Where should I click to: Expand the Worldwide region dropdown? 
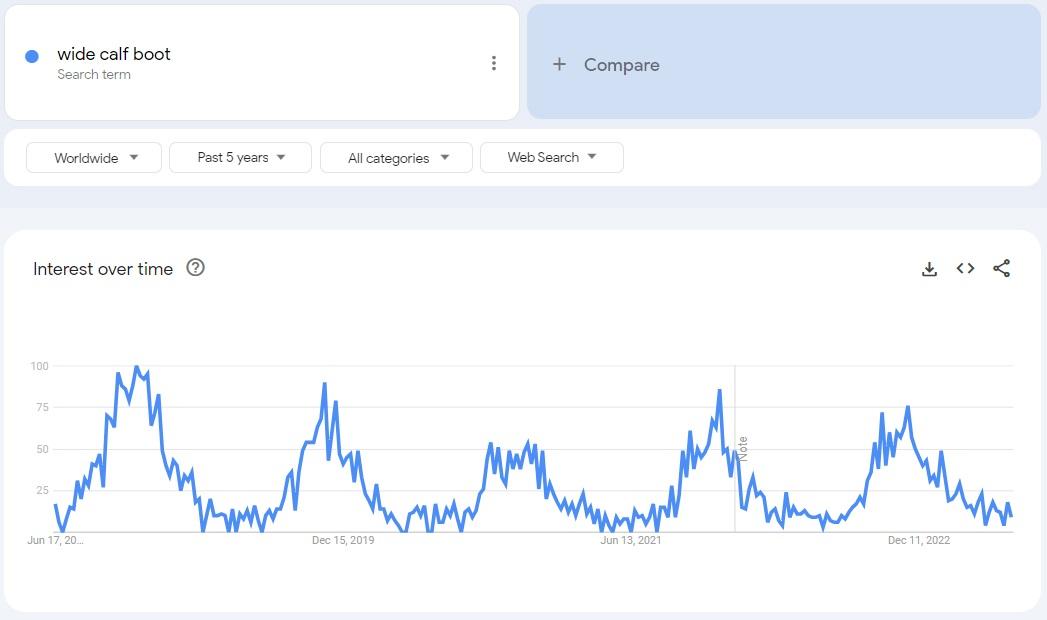[94, 157]
